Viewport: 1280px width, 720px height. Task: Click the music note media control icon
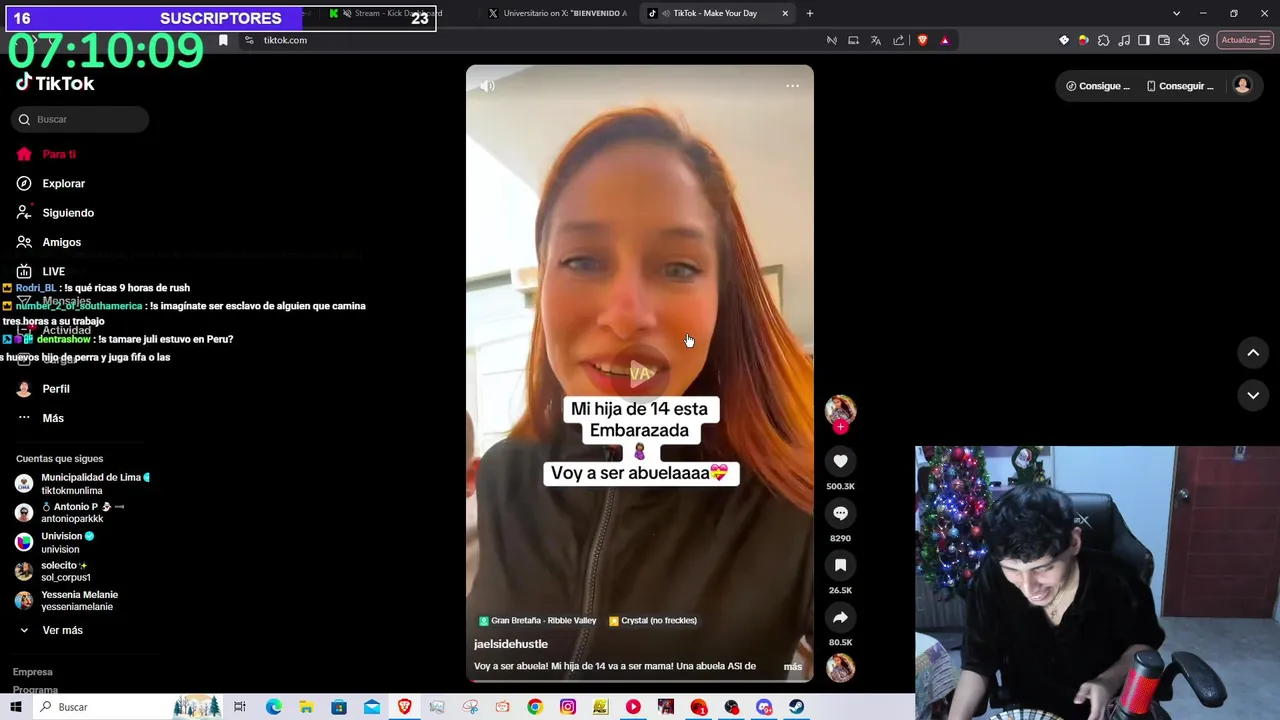(1124, 40)
